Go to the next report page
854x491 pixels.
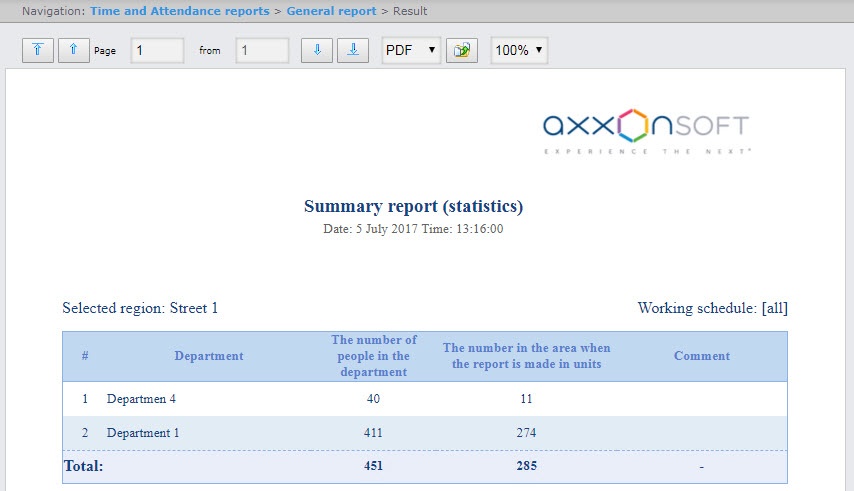(x=317, y=51)
